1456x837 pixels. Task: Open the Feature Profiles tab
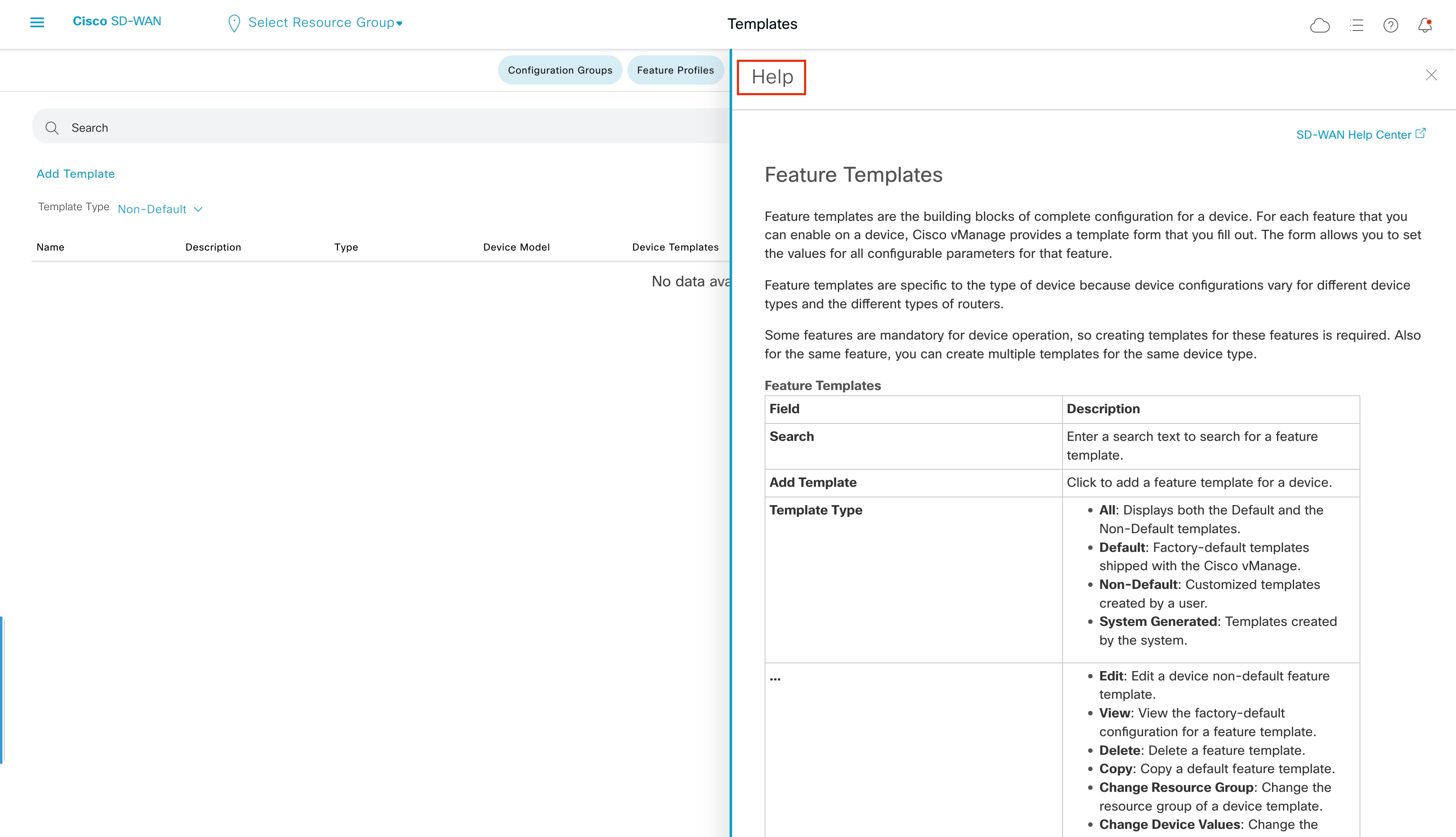676,70
